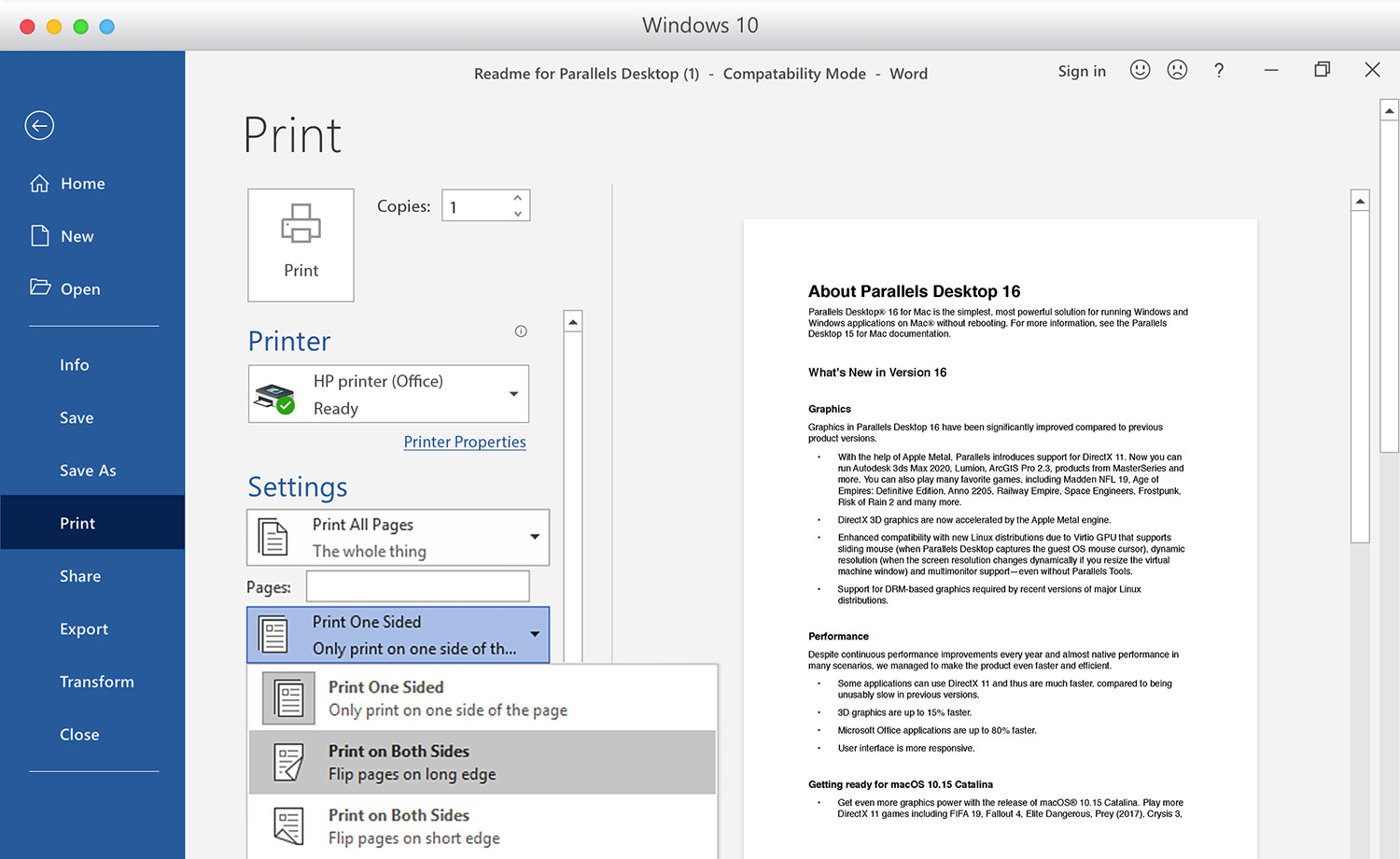Click the HP printer device icon
Viewport: 1400px width, 859px height.
(274, 398)
